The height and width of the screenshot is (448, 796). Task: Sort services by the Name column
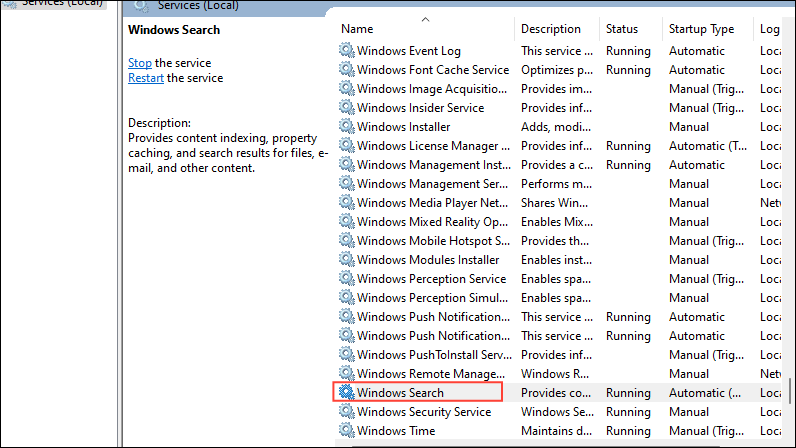[357, 29]
